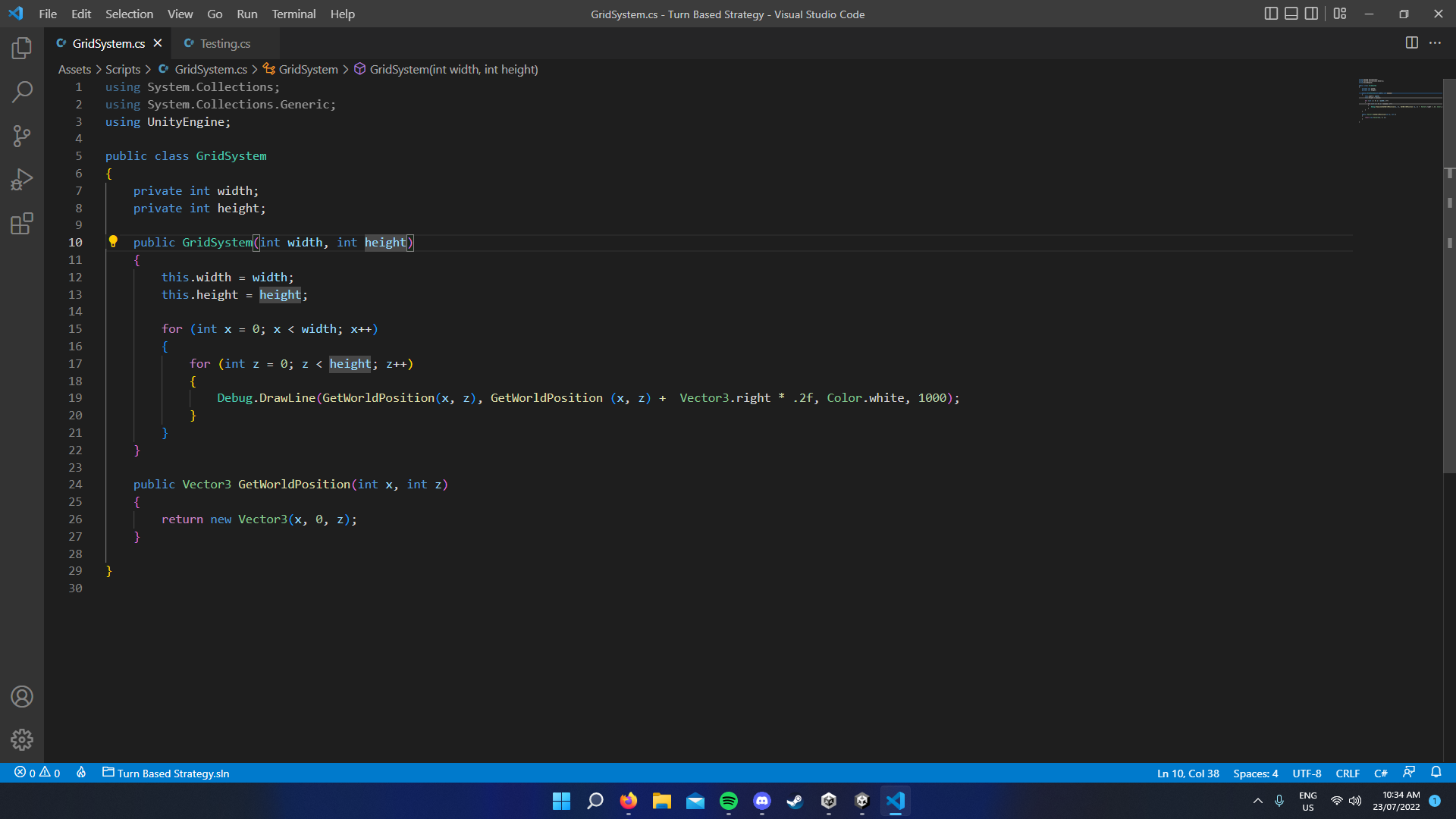Image resolution: width=1456 pixels, height=819 pixels.
Task: Change file encoding UTF-8
Action: pos(1307,773)
